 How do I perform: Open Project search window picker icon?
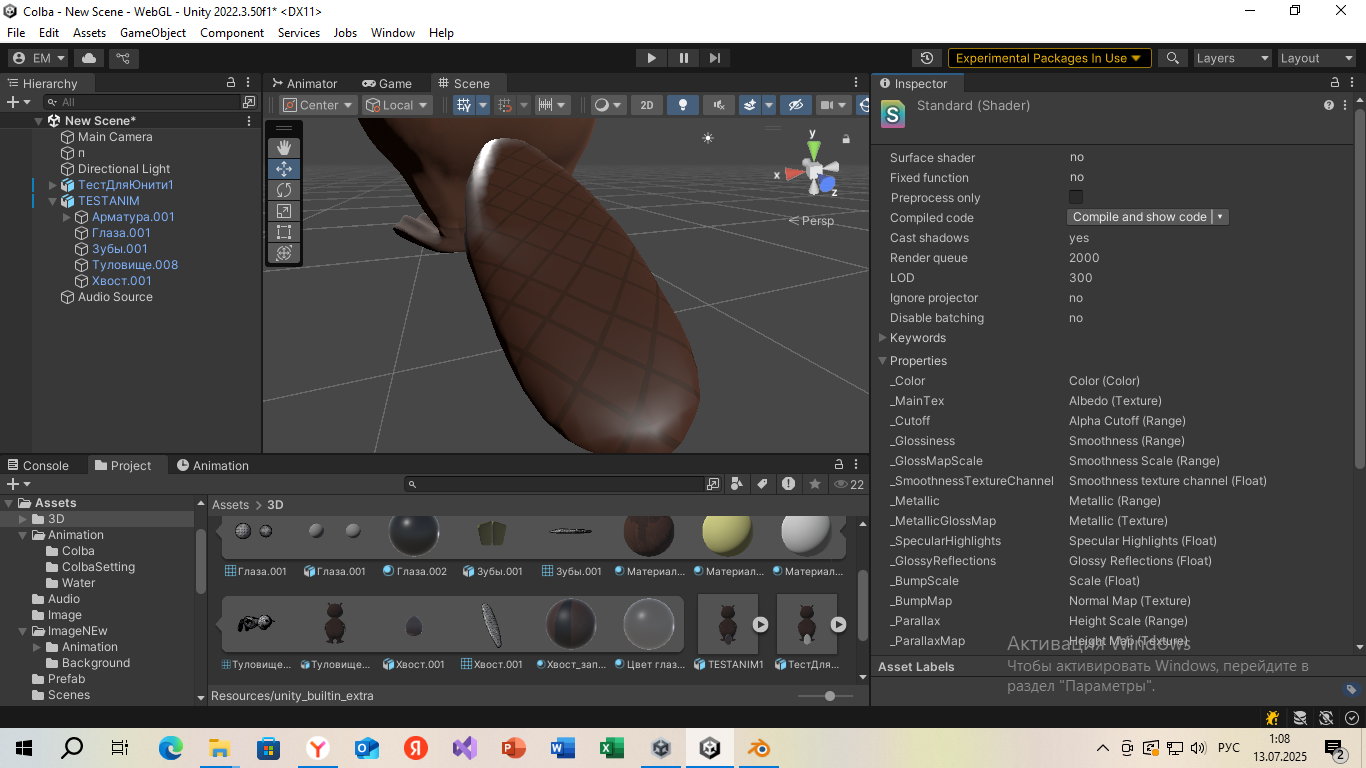(x=713, y=484)
